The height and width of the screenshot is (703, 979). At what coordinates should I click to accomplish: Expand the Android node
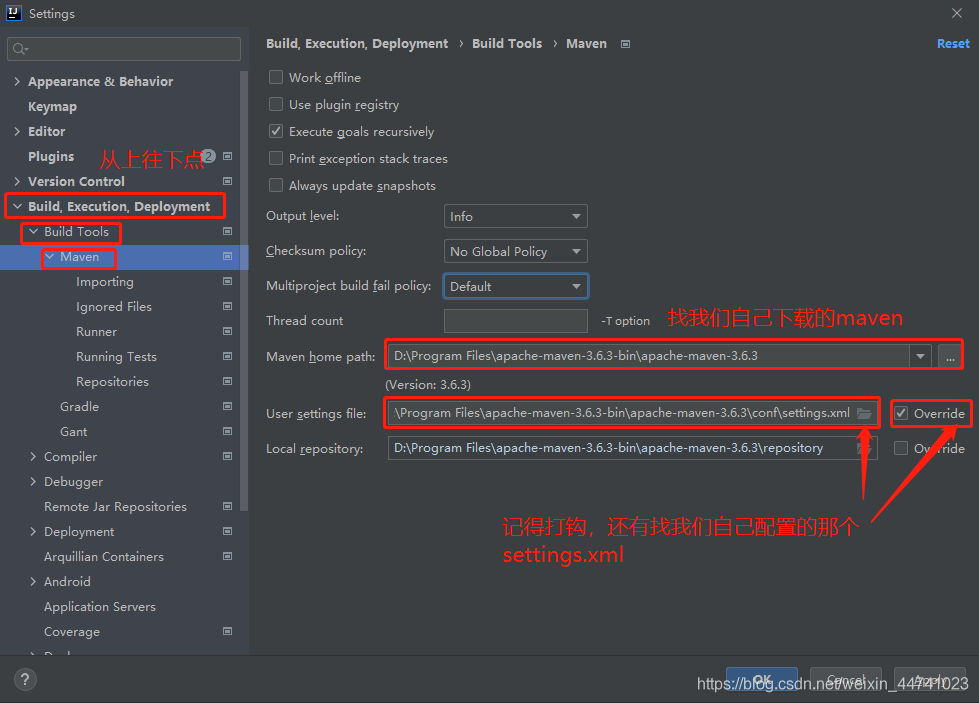[x=33, y=581]
